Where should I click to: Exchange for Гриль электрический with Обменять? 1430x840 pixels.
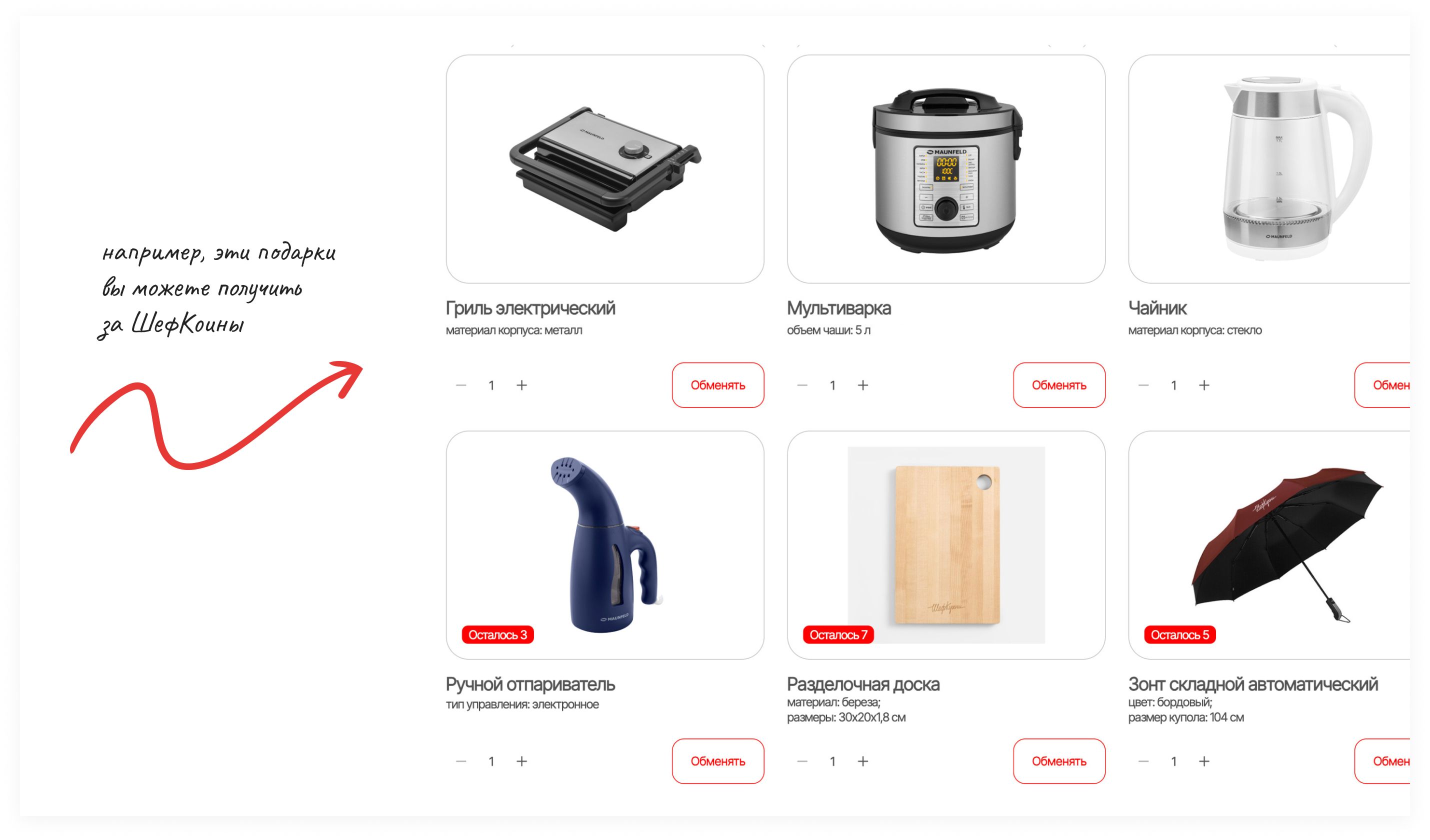tap(718, 385)
